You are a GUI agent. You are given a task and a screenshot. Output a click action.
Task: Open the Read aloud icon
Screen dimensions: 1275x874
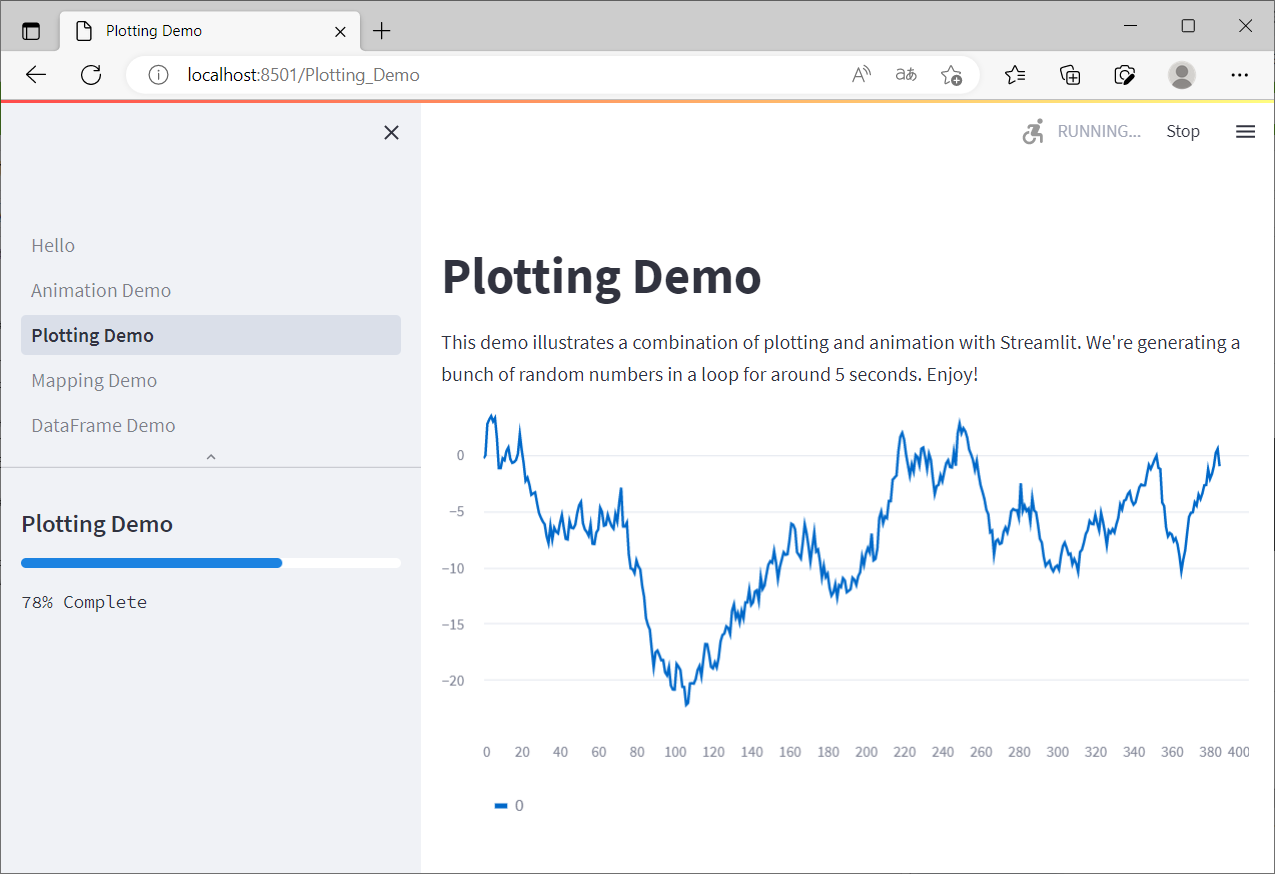[x=860, y=74]
